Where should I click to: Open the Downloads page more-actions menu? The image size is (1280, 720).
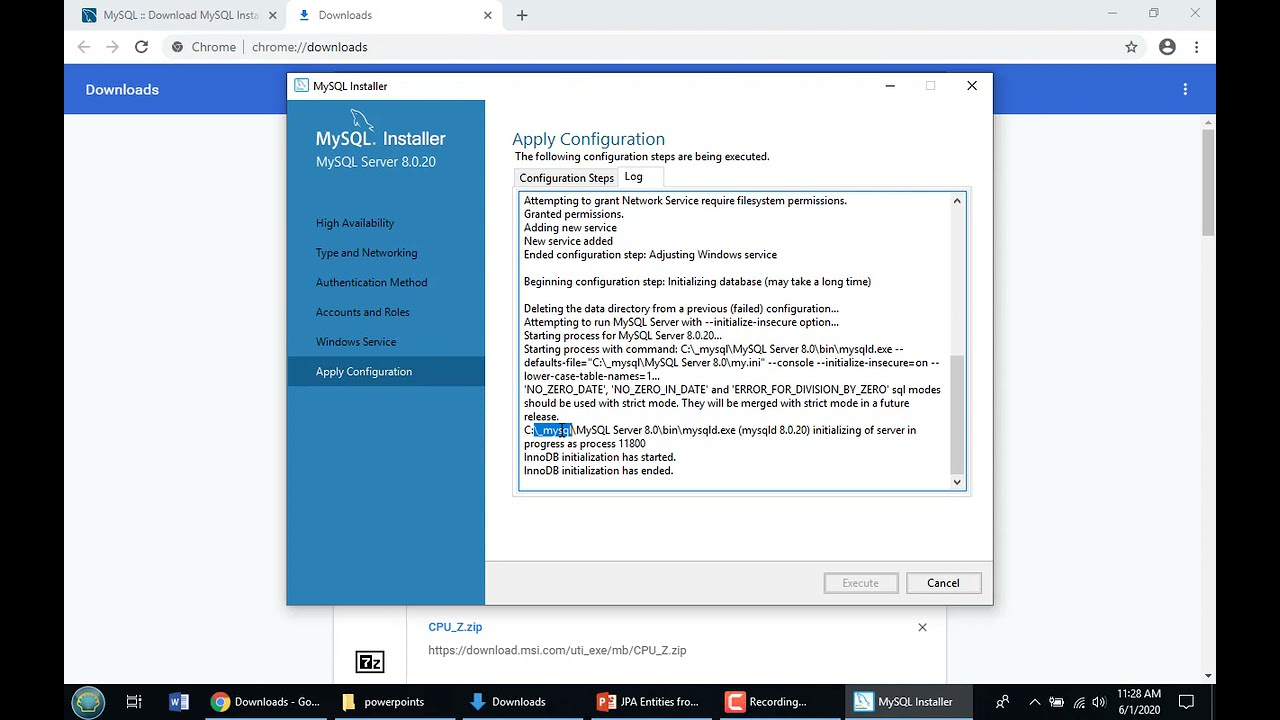tap(1185, 89)
